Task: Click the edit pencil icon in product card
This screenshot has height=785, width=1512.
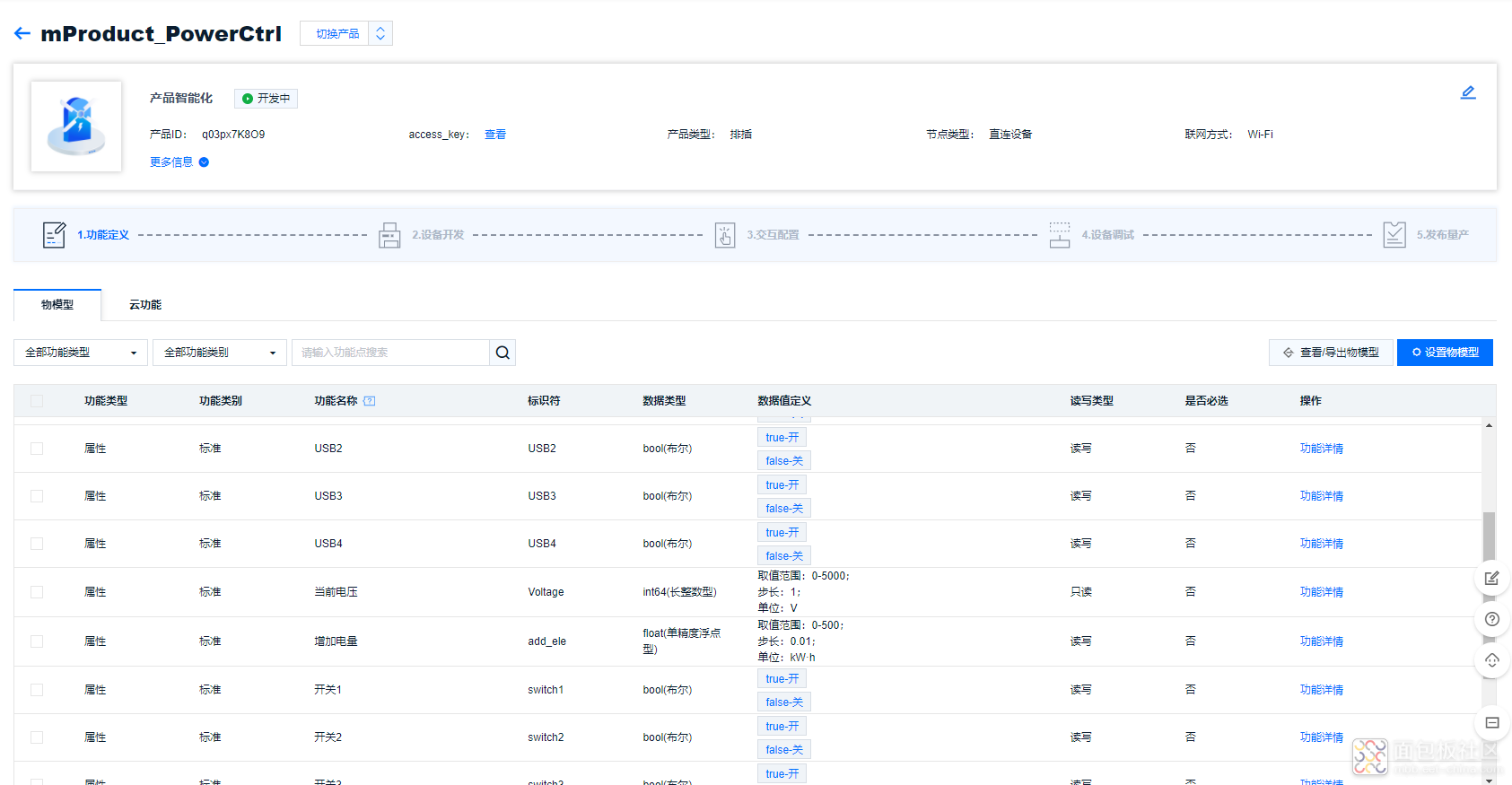Action: (1468, 92)
